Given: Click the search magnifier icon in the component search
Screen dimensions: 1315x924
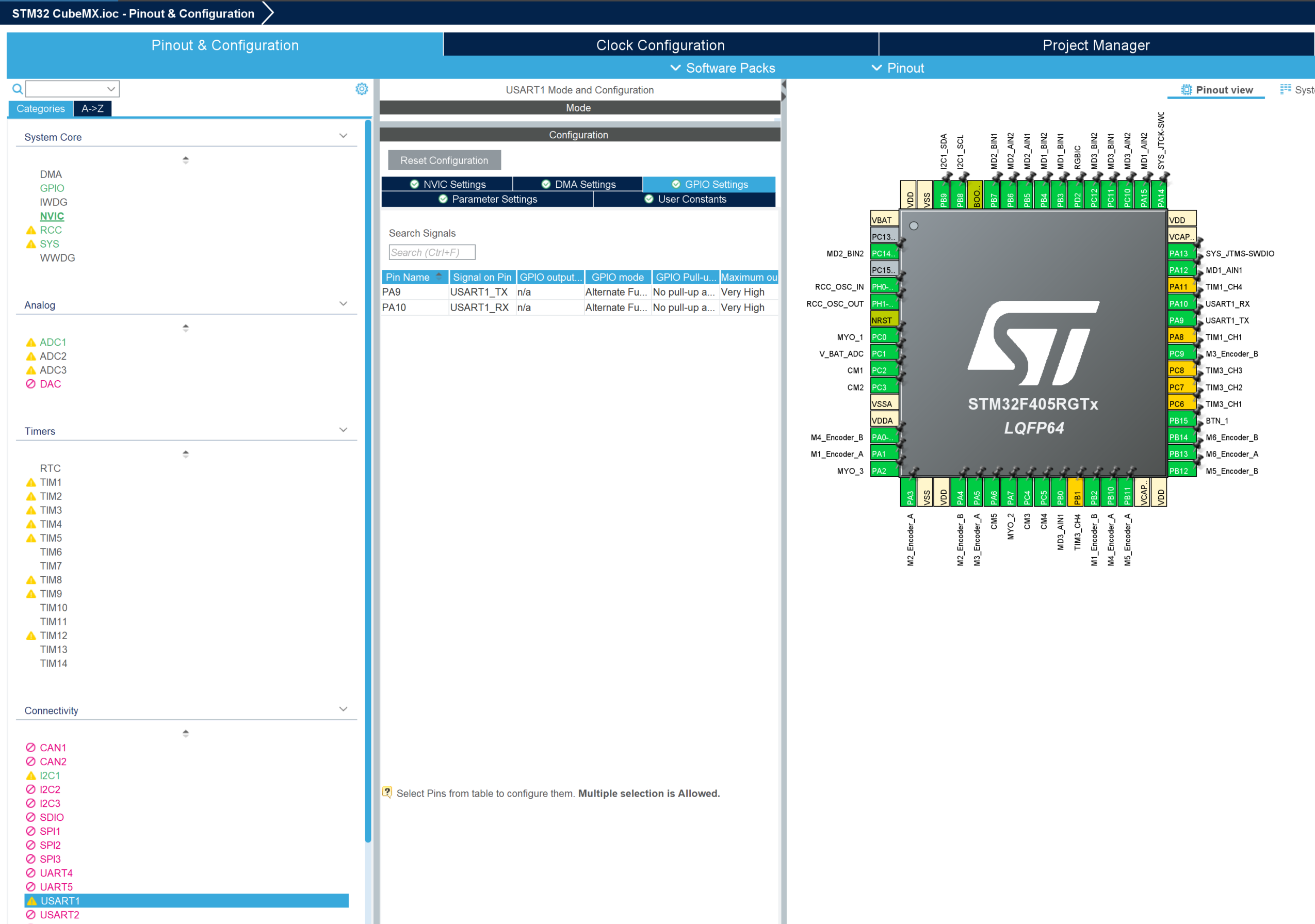Looking at the screenshot, I should click(x=17, y=89).
